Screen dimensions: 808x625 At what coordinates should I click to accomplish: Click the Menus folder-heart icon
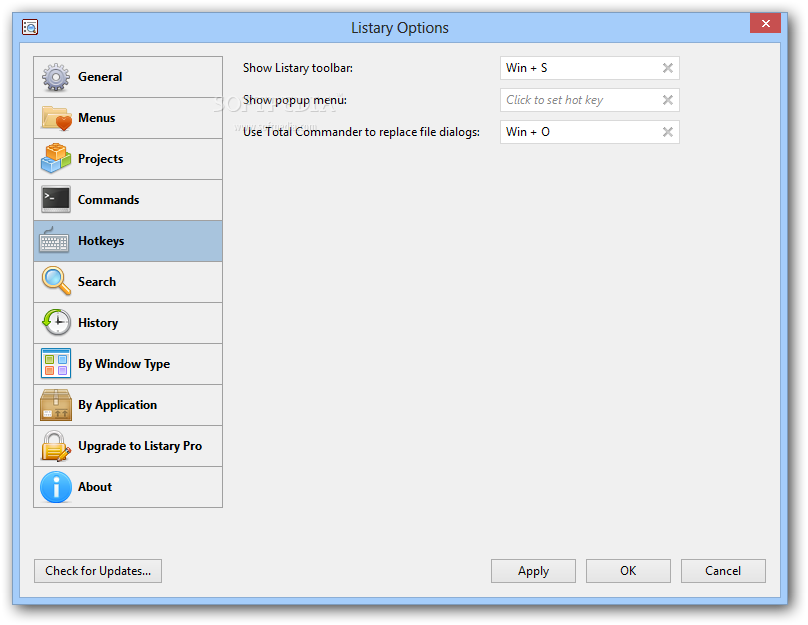pyautogui.click(x=56, y=118)
